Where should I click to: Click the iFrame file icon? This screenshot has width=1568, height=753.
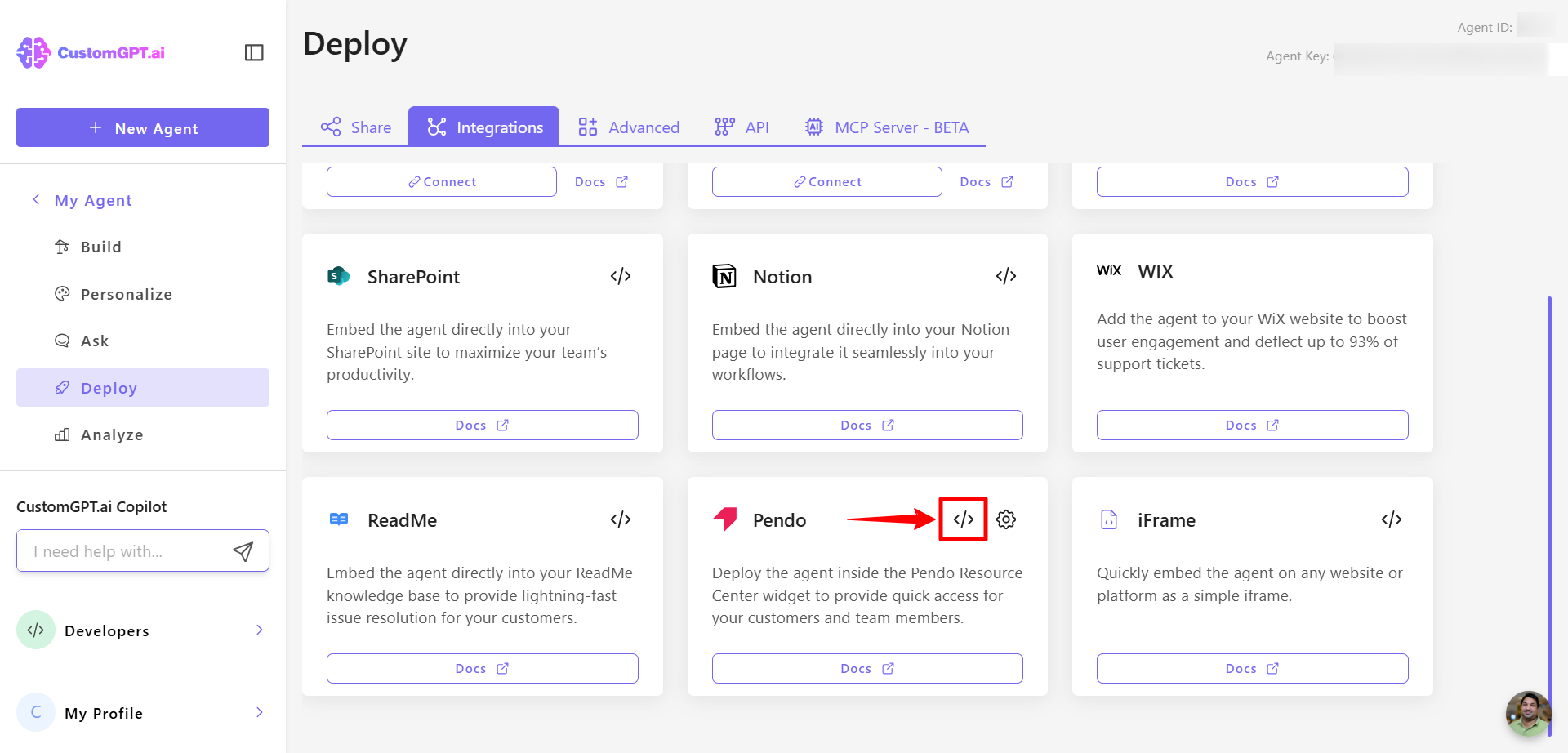point(1109,519)
